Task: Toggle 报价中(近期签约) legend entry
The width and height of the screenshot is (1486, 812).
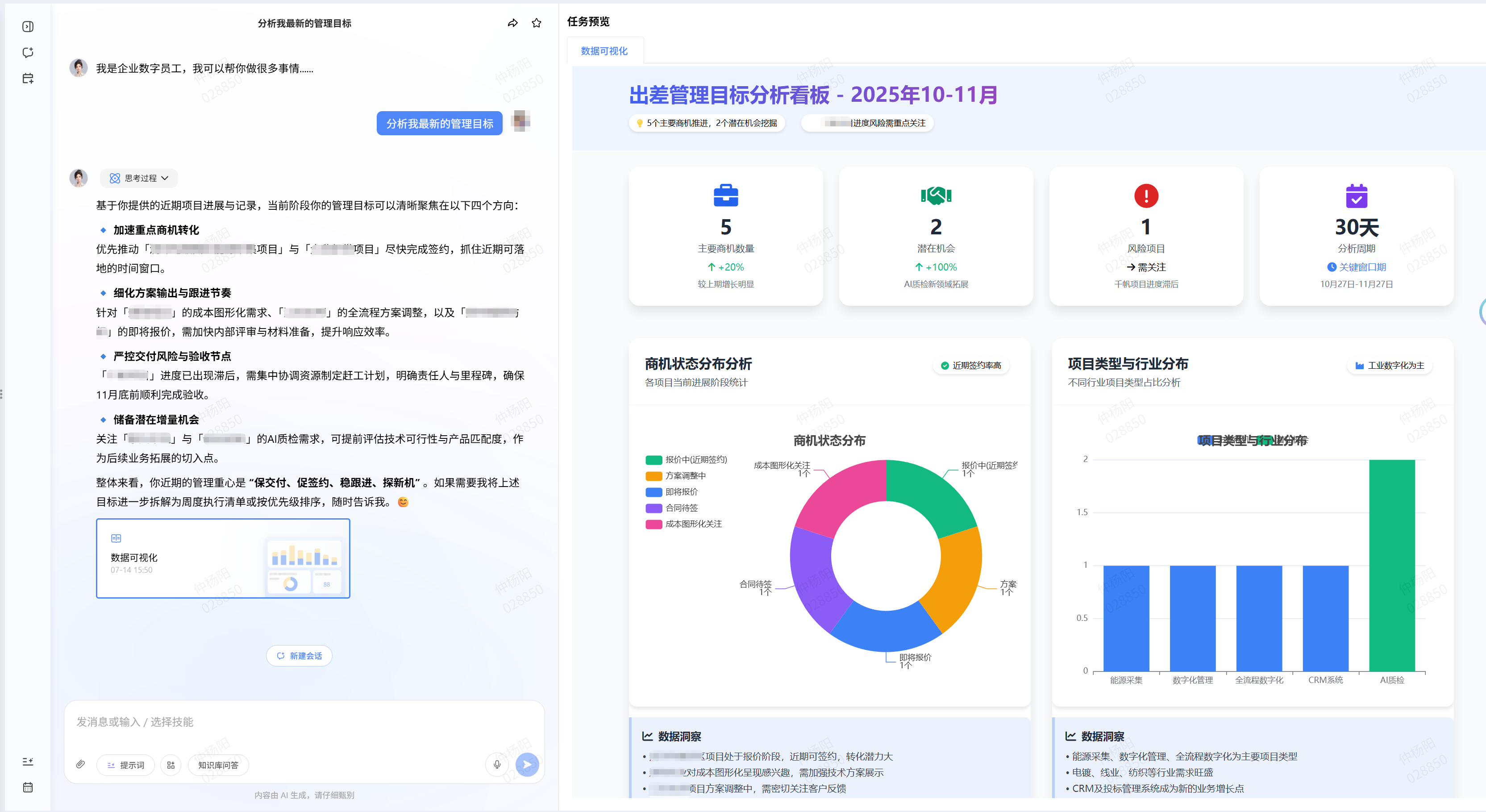Action: 687,460
